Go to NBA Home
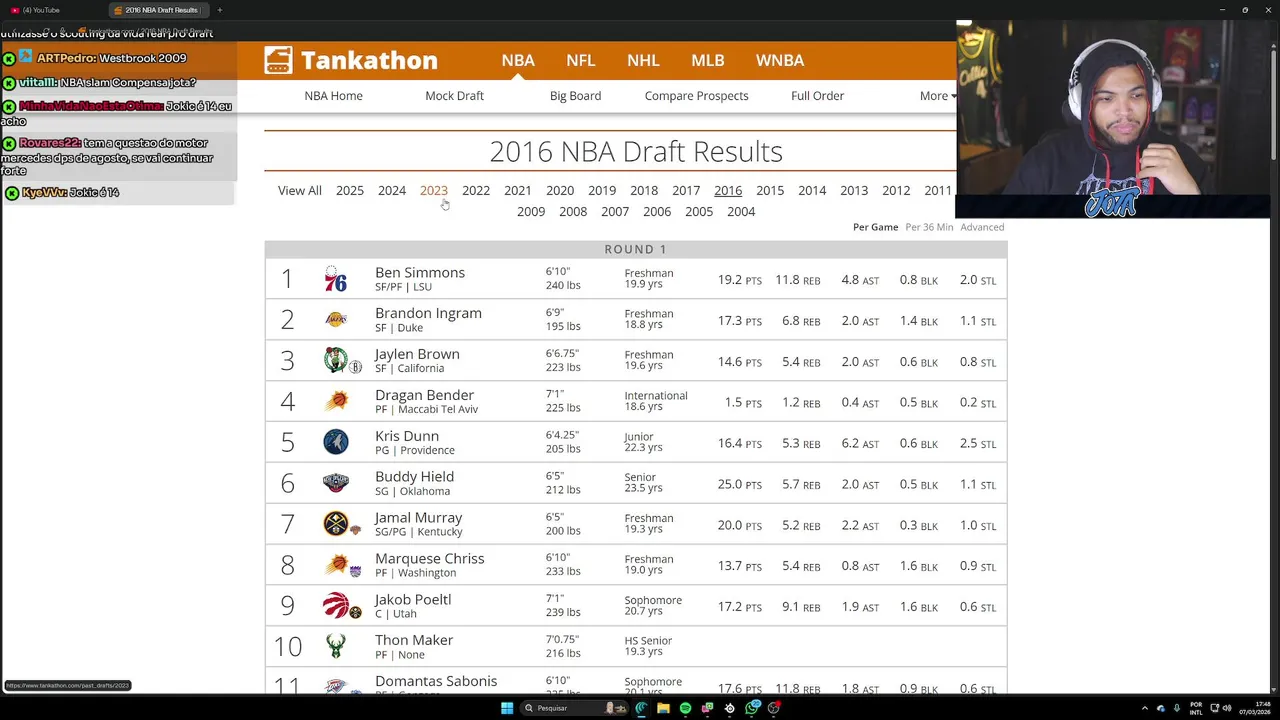Viewport: 1280px width, 720px height. pyautogui.click(x=333, y=96)
